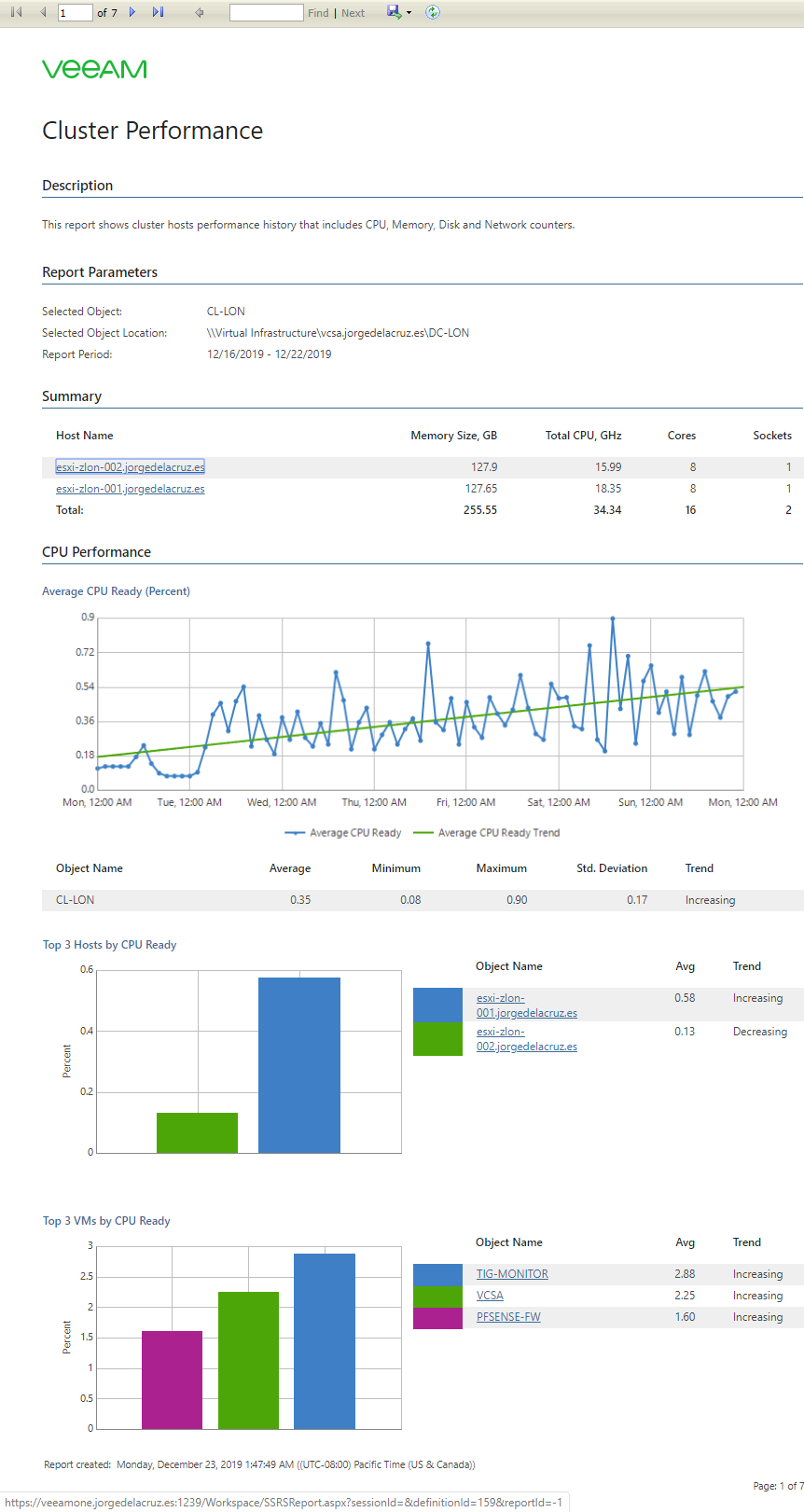The image size is (804, 1512).
Task: Go to first page of report
Action: pyautogui.click(x=16, y=12)
